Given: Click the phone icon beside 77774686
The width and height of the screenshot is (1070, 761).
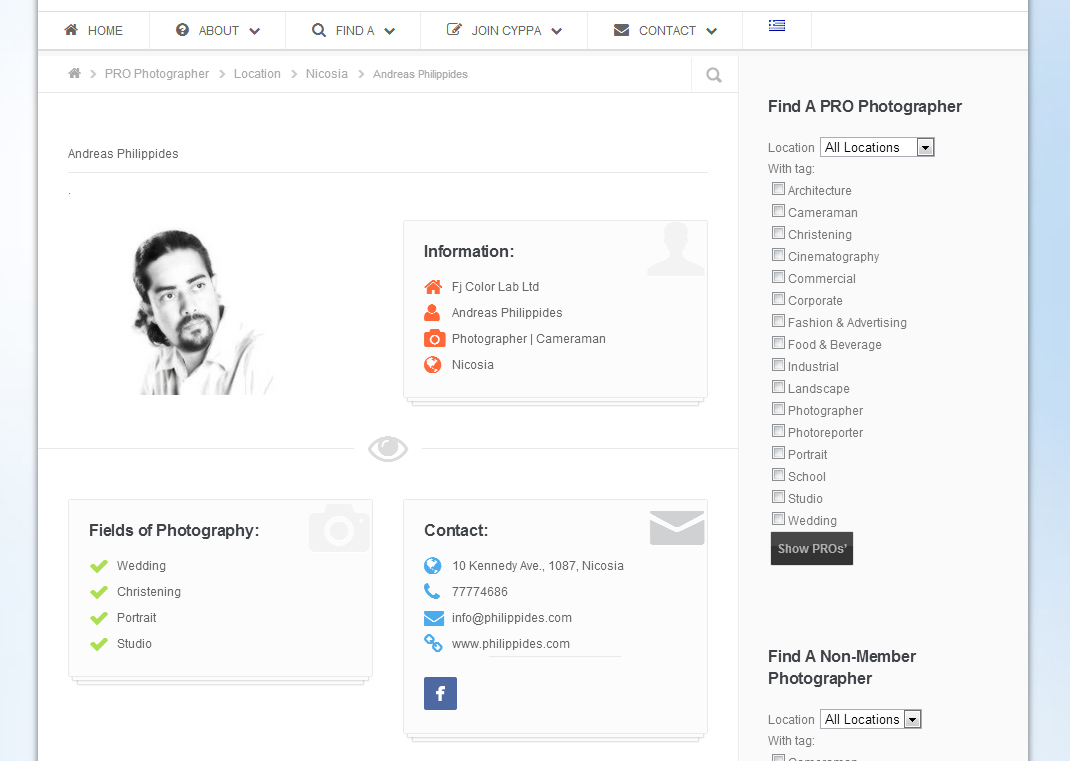Looking at the screenshot, I should (432, 591).
